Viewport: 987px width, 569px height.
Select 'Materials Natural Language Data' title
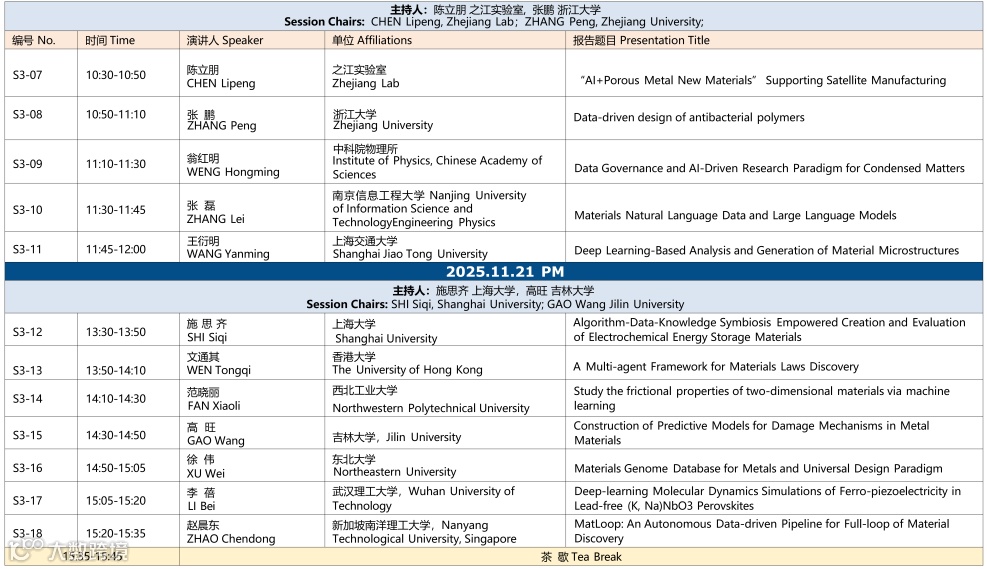click(735, 216)
